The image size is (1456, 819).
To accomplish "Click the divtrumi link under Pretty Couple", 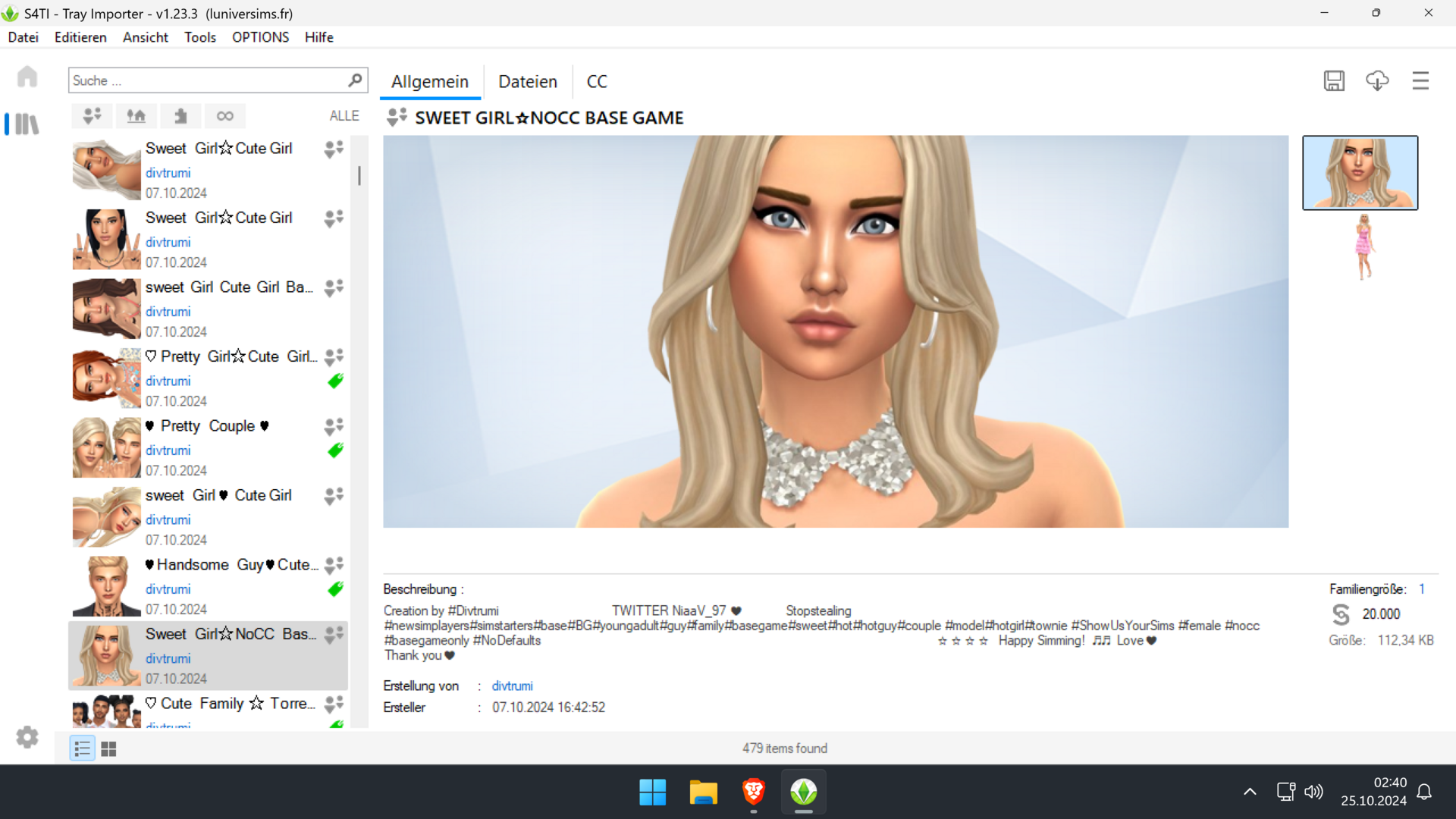I will 168,450.
